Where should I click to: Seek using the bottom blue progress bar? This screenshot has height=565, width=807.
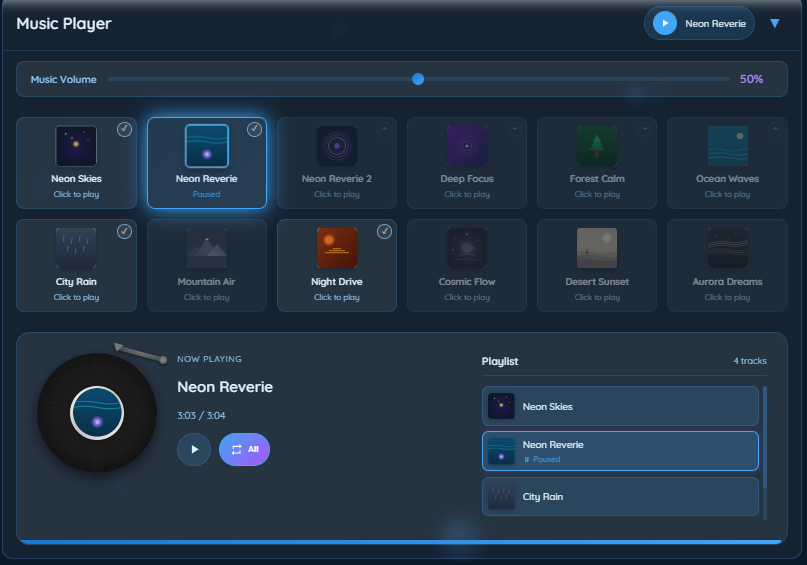click(399, 542)
